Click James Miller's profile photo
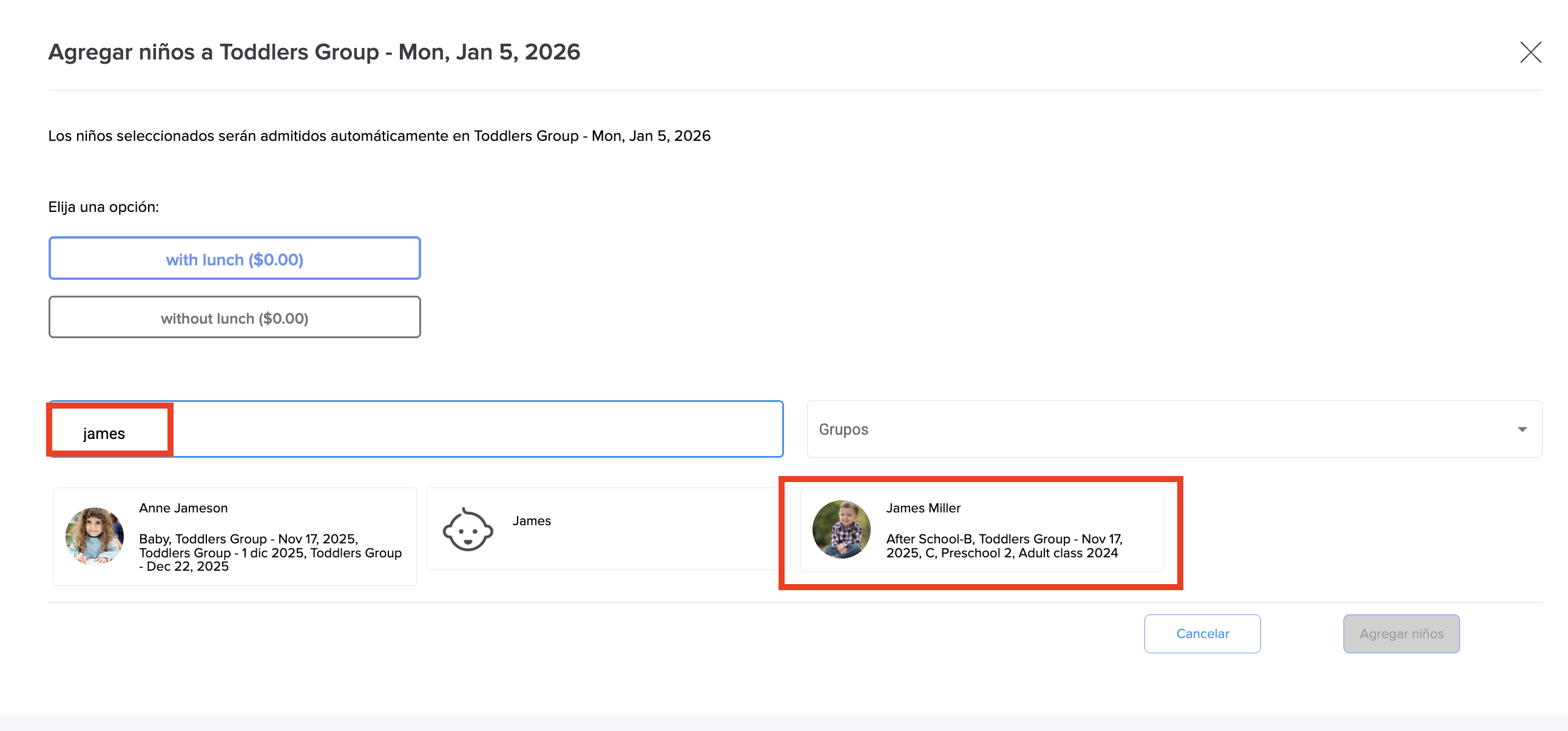 coord(841,529)
